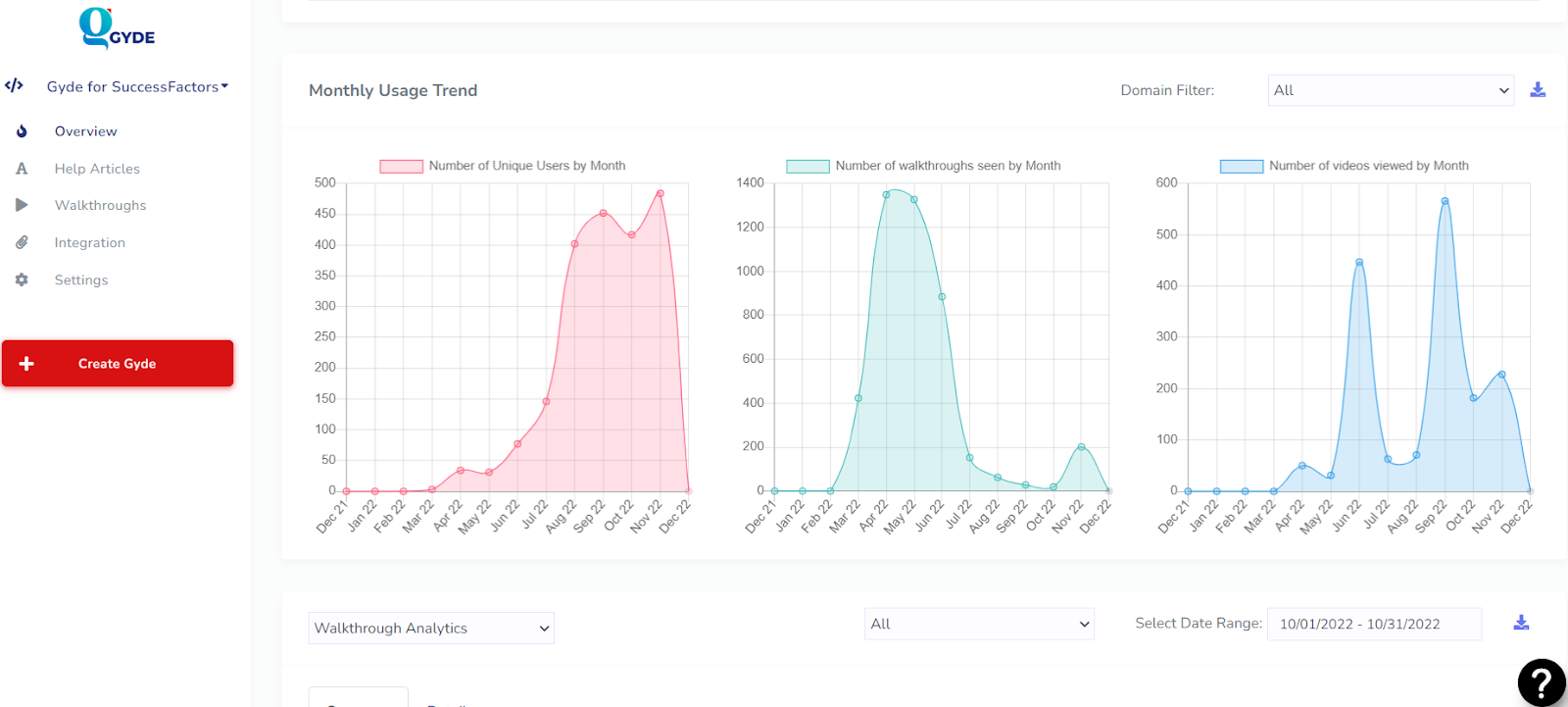Toggle the videos viewed by Month legend
The image size is (1568, 707).
1345,166
